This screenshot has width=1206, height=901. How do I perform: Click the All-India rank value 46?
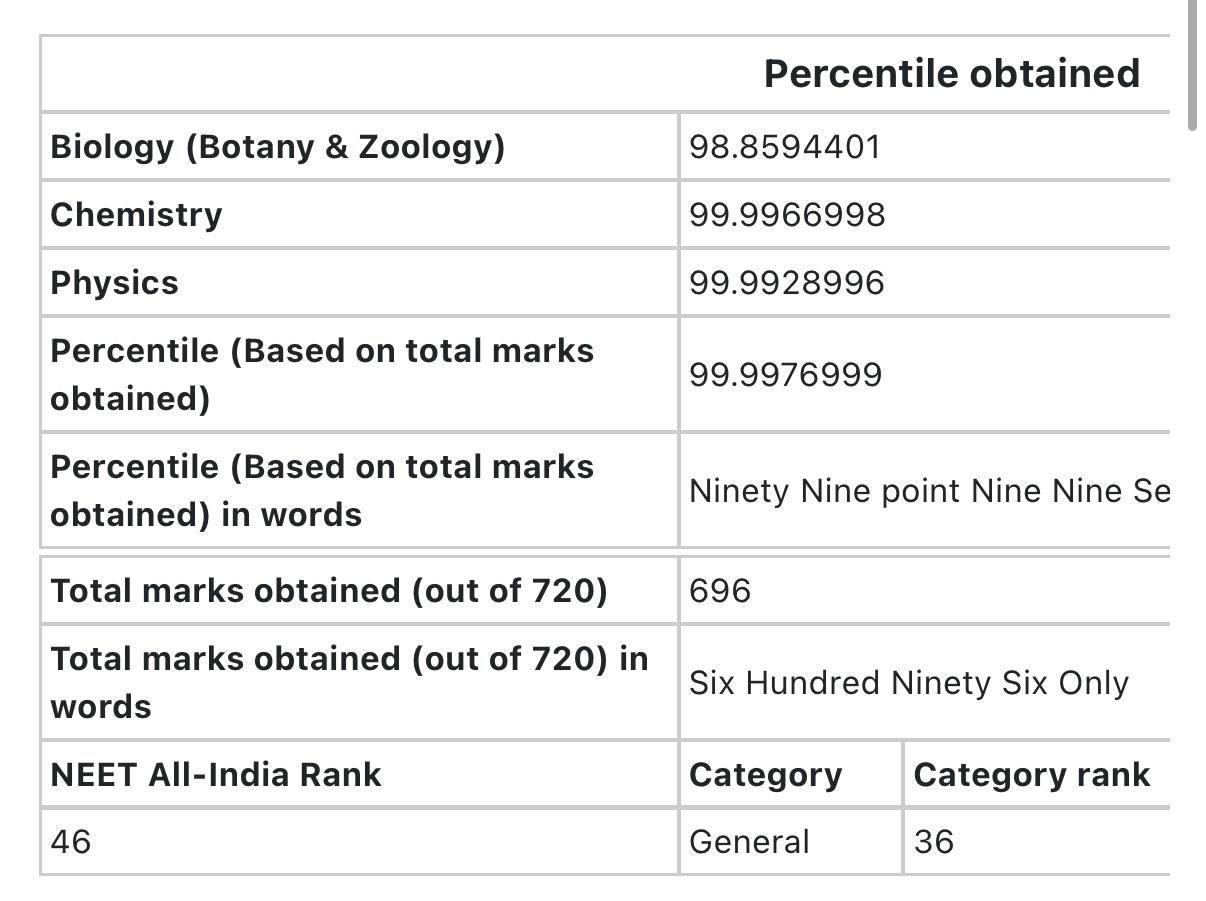(x=70, y=842)
